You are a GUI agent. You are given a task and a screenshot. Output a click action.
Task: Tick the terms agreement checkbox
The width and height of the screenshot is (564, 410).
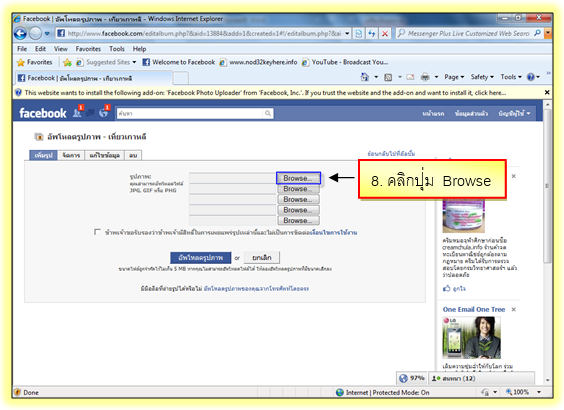point(97,232)
